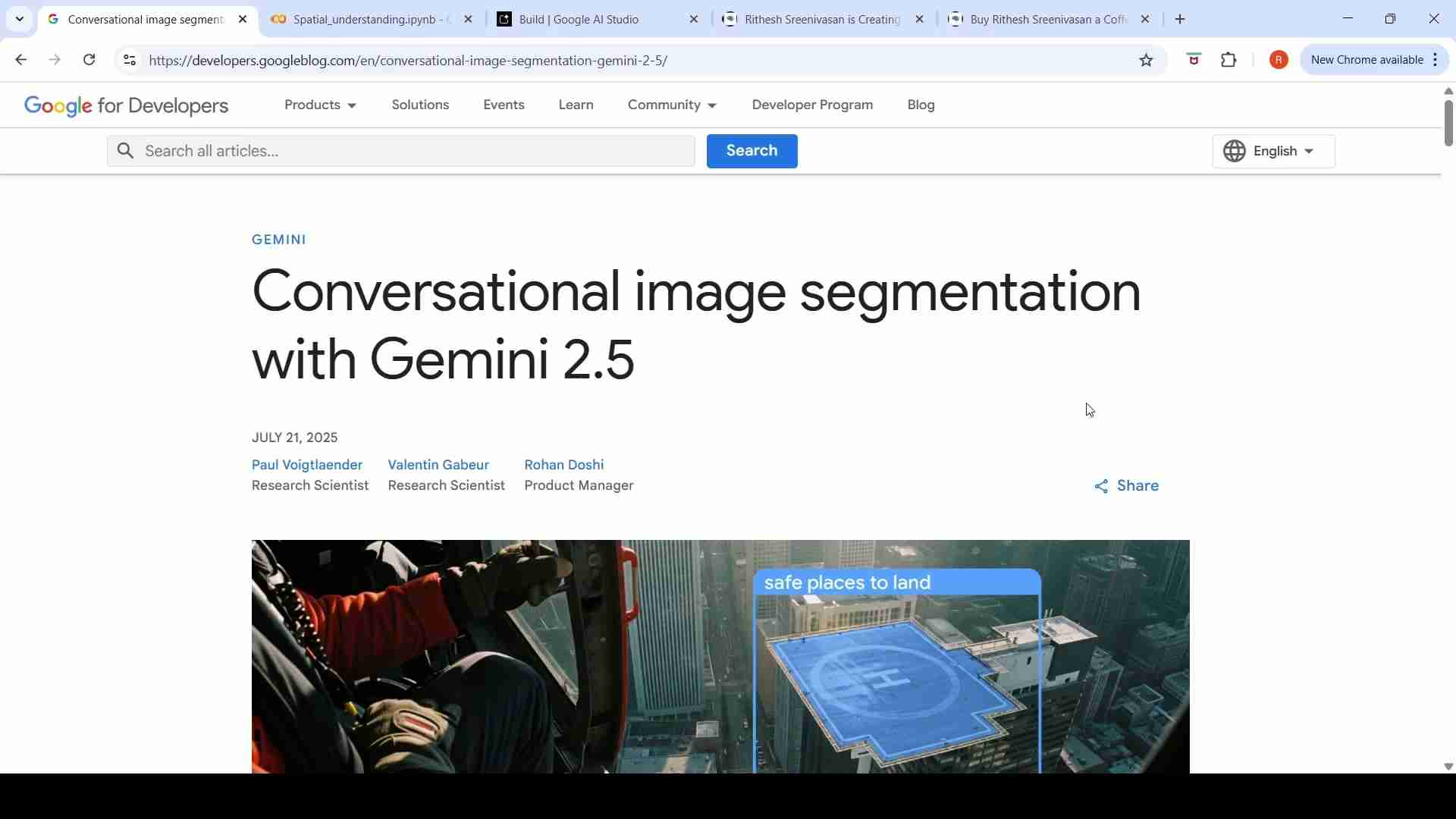Click the globe icon next to English
The width and height of the screenshot is (1456, 819).
click(x=1235, y=151)
